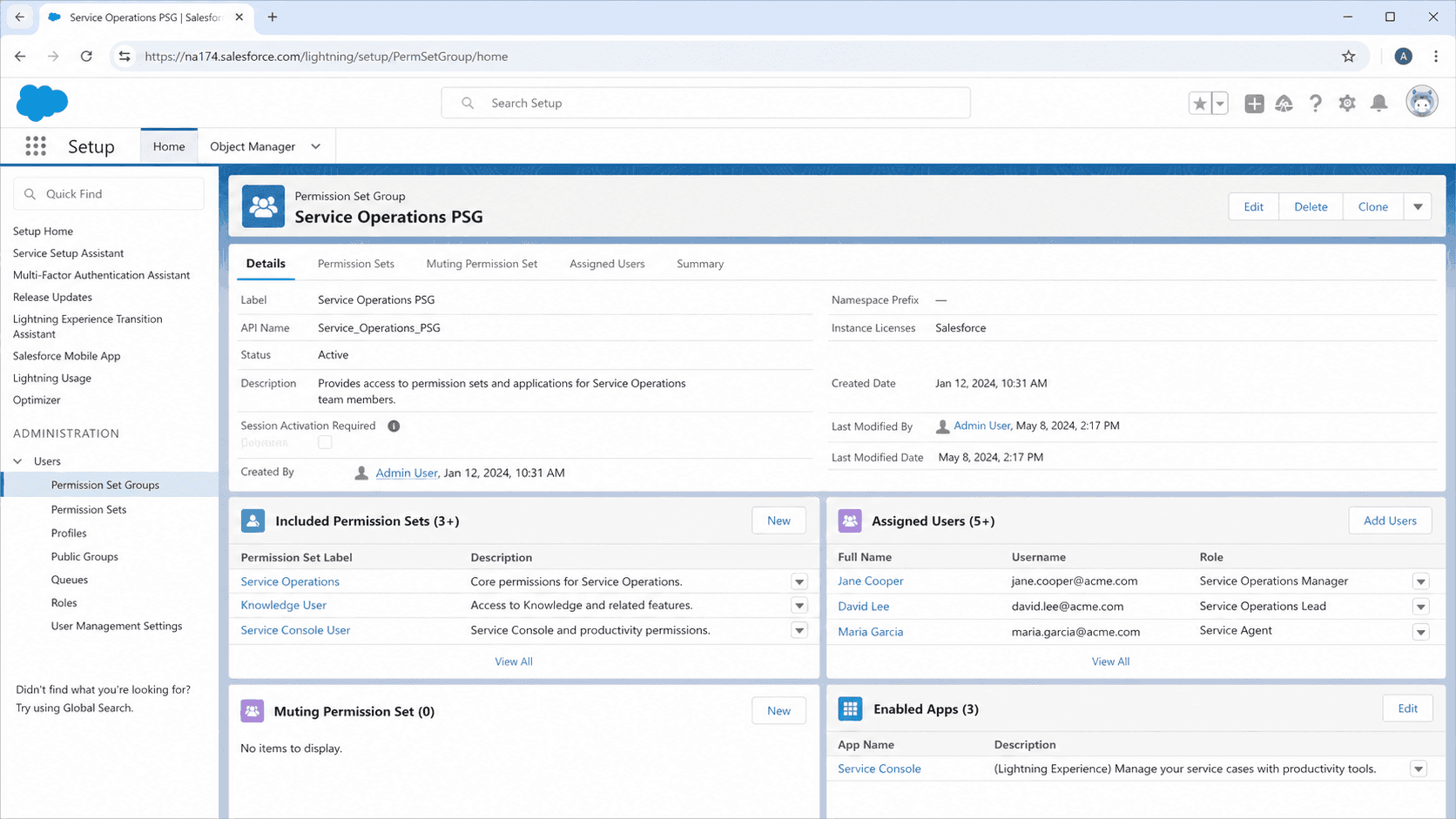
Task: Open the Setup gear icon
Action: click(1347, 104)
